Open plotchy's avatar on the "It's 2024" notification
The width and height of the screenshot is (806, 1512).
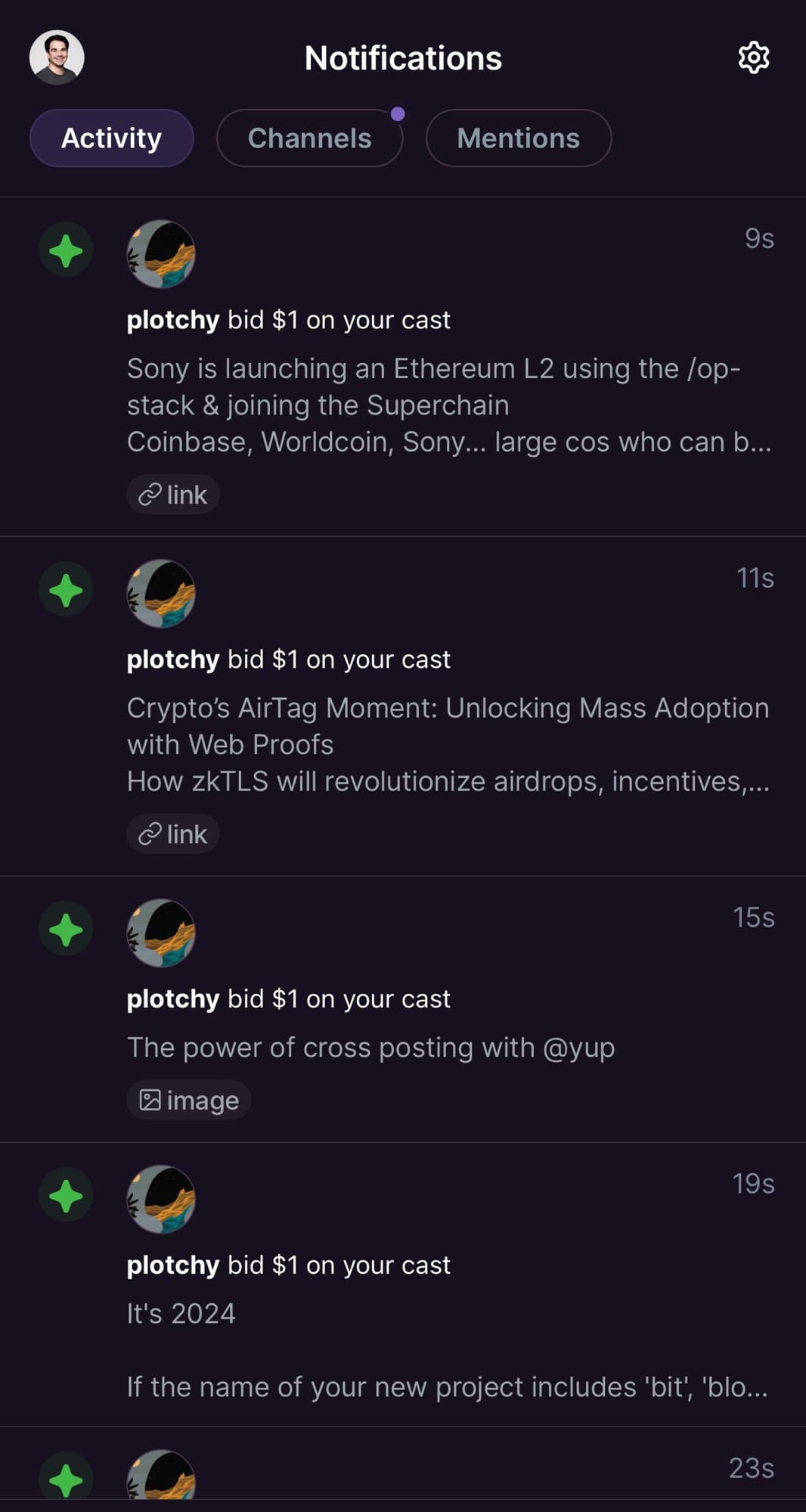point(160,1200)
